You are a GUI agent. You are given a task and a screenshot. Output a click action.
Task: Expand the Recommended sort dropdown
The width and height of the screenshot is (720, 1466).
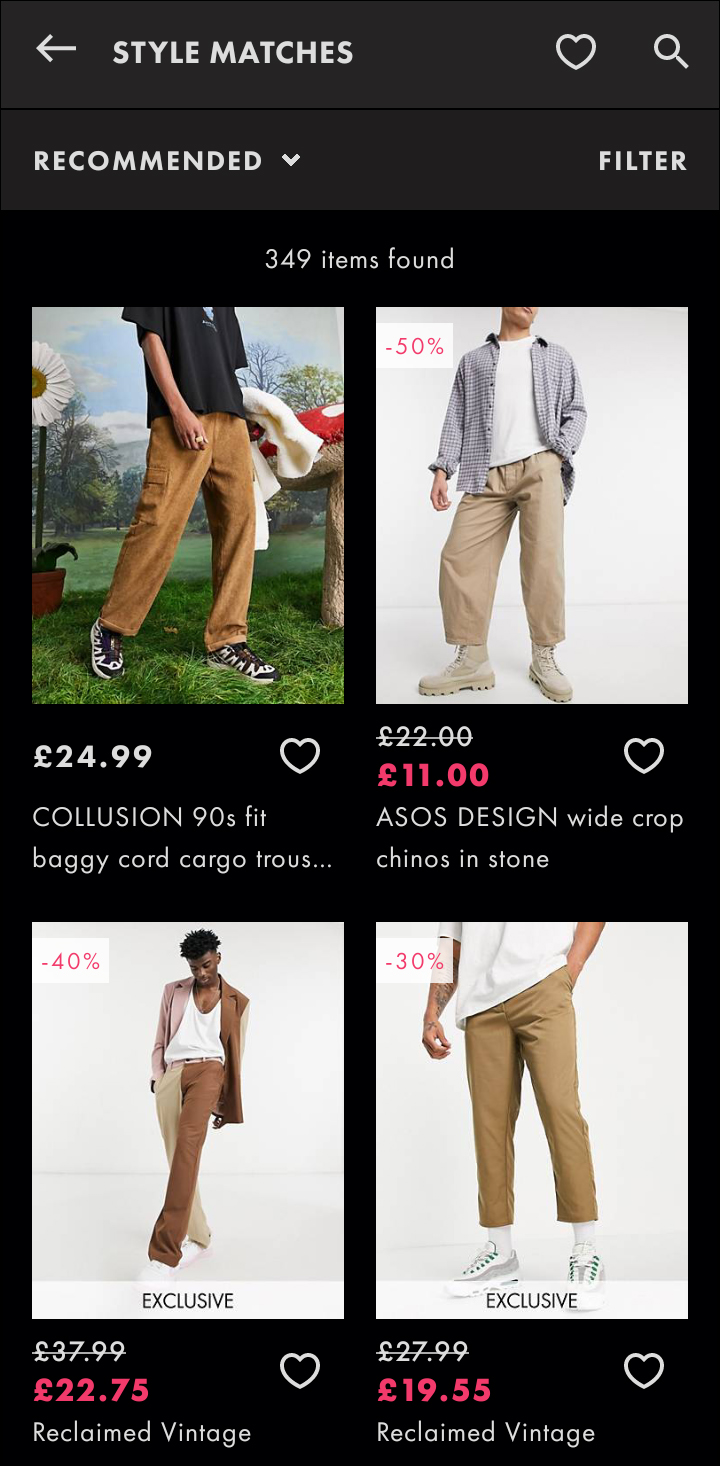tap(167, 161)
